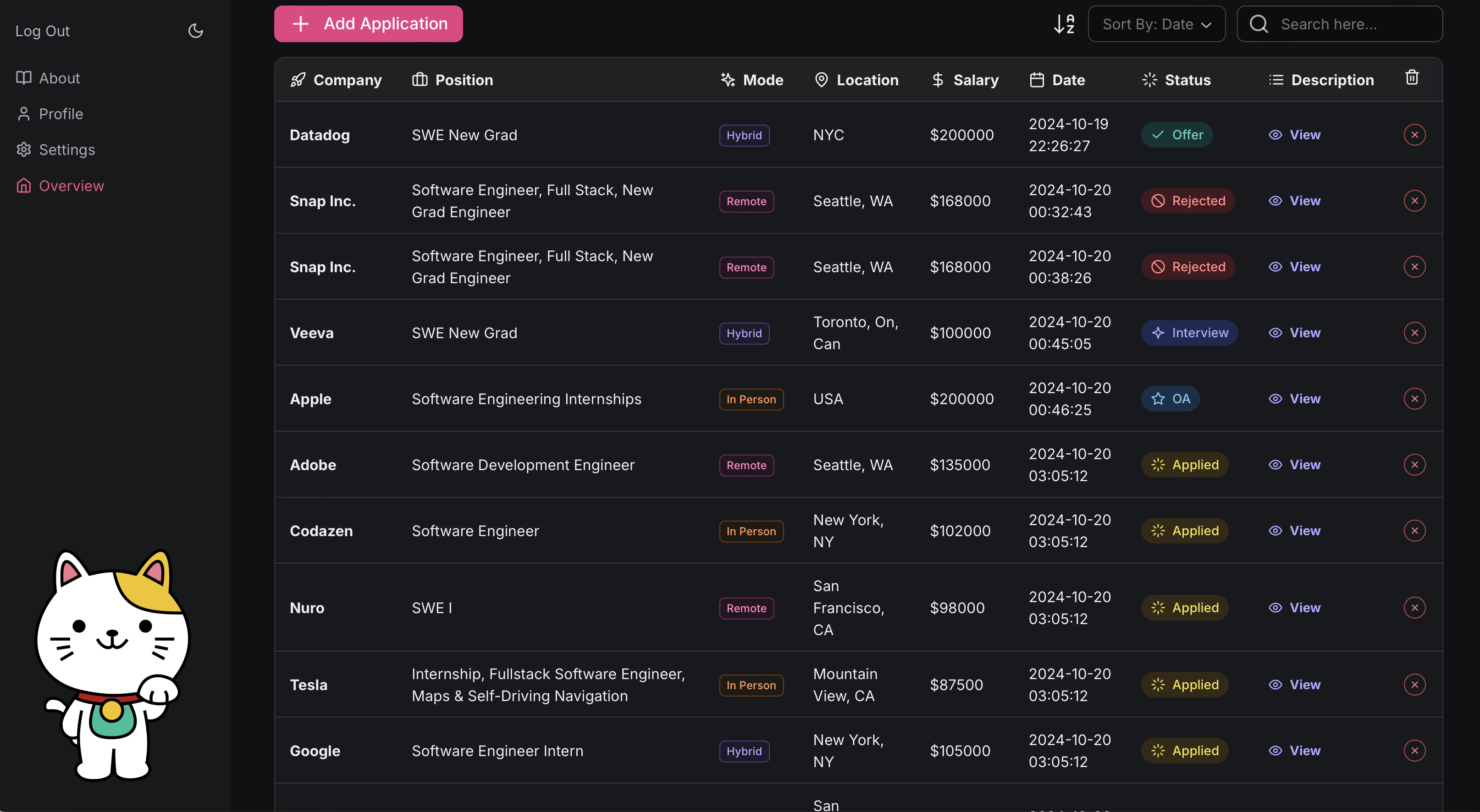Viewport: 1480px width, 812px height.
Task: Remove the Tesla application entry
Action: (x=1414, y=685)
